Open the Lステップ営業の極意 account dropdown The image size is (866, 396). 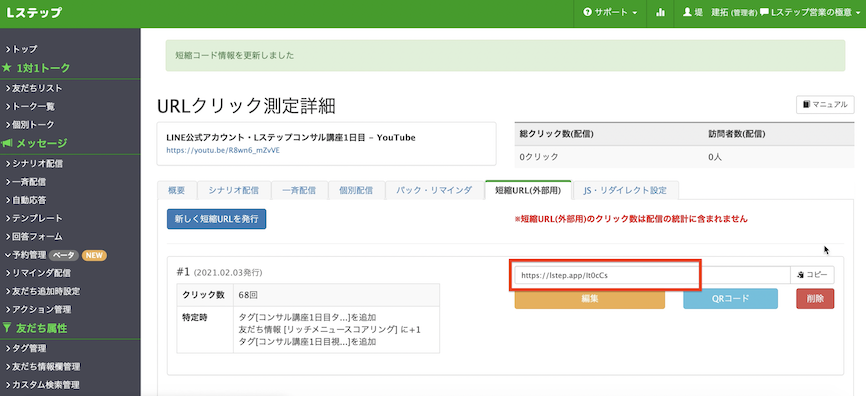(x=810, y=12)
